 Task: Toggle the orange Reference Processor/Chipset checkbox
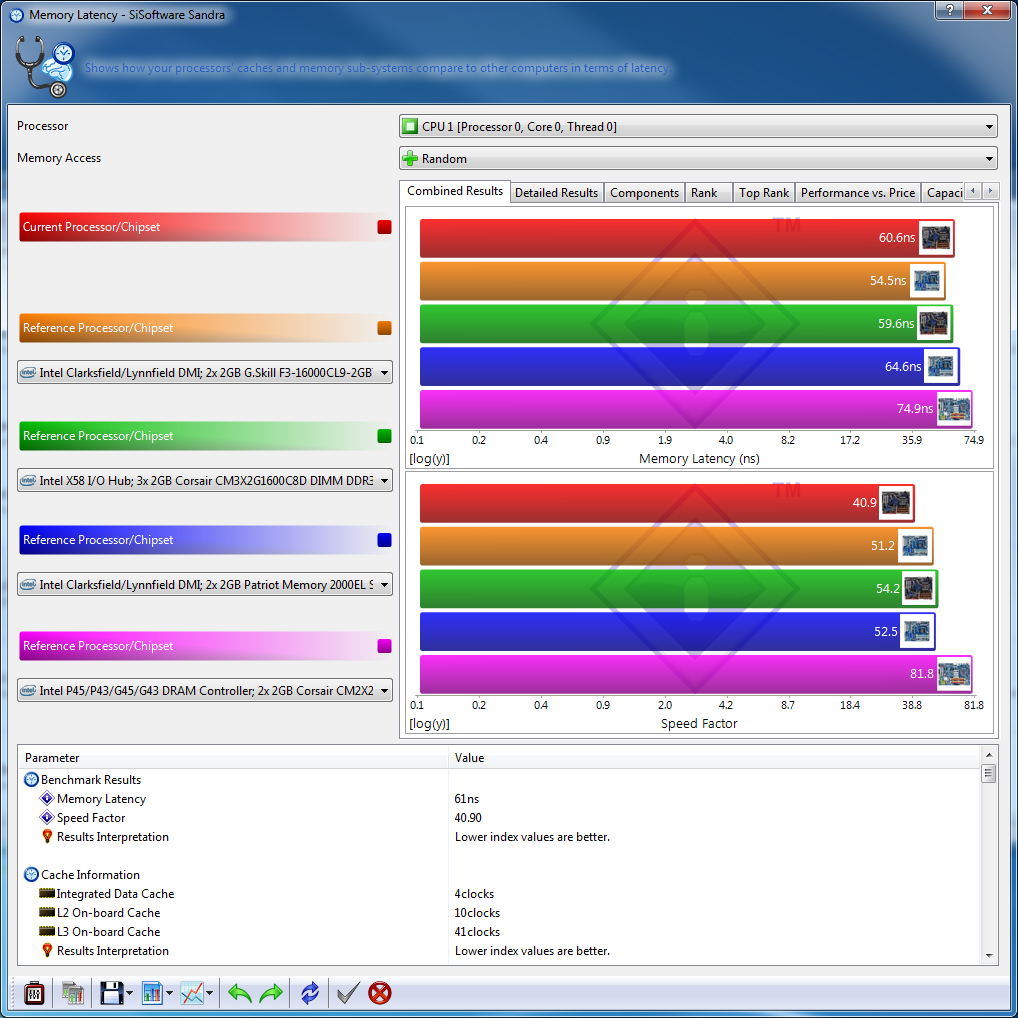pyautogui.click(x=384, y=328)
